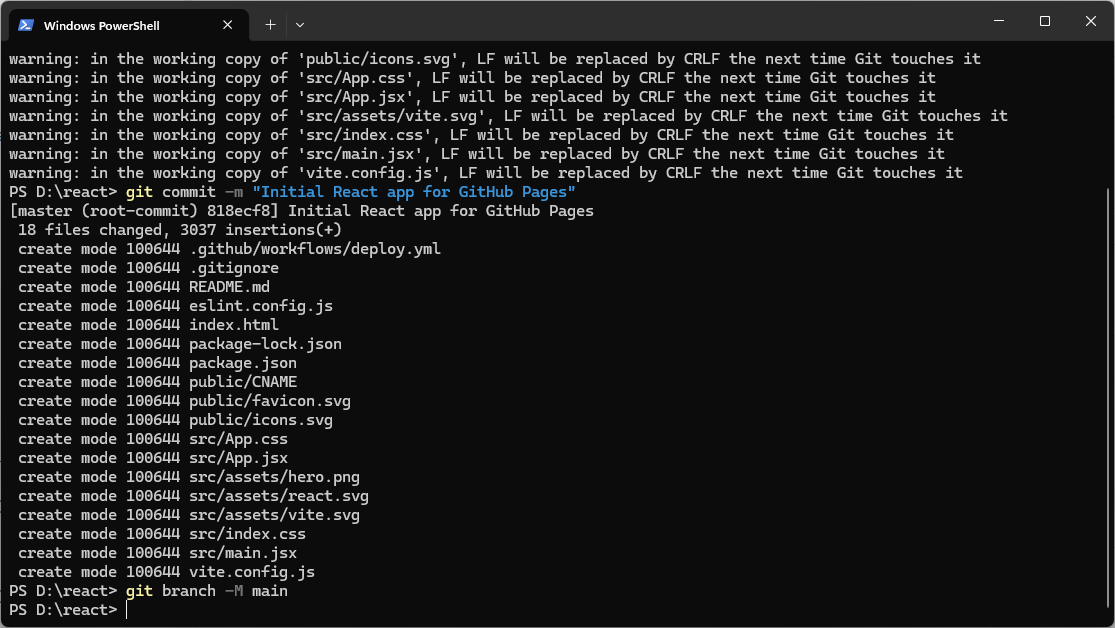The width and height of the screenshot is (1115, 628).
Task: Click the public/favicon.svg line
Action: pos(184,401)
